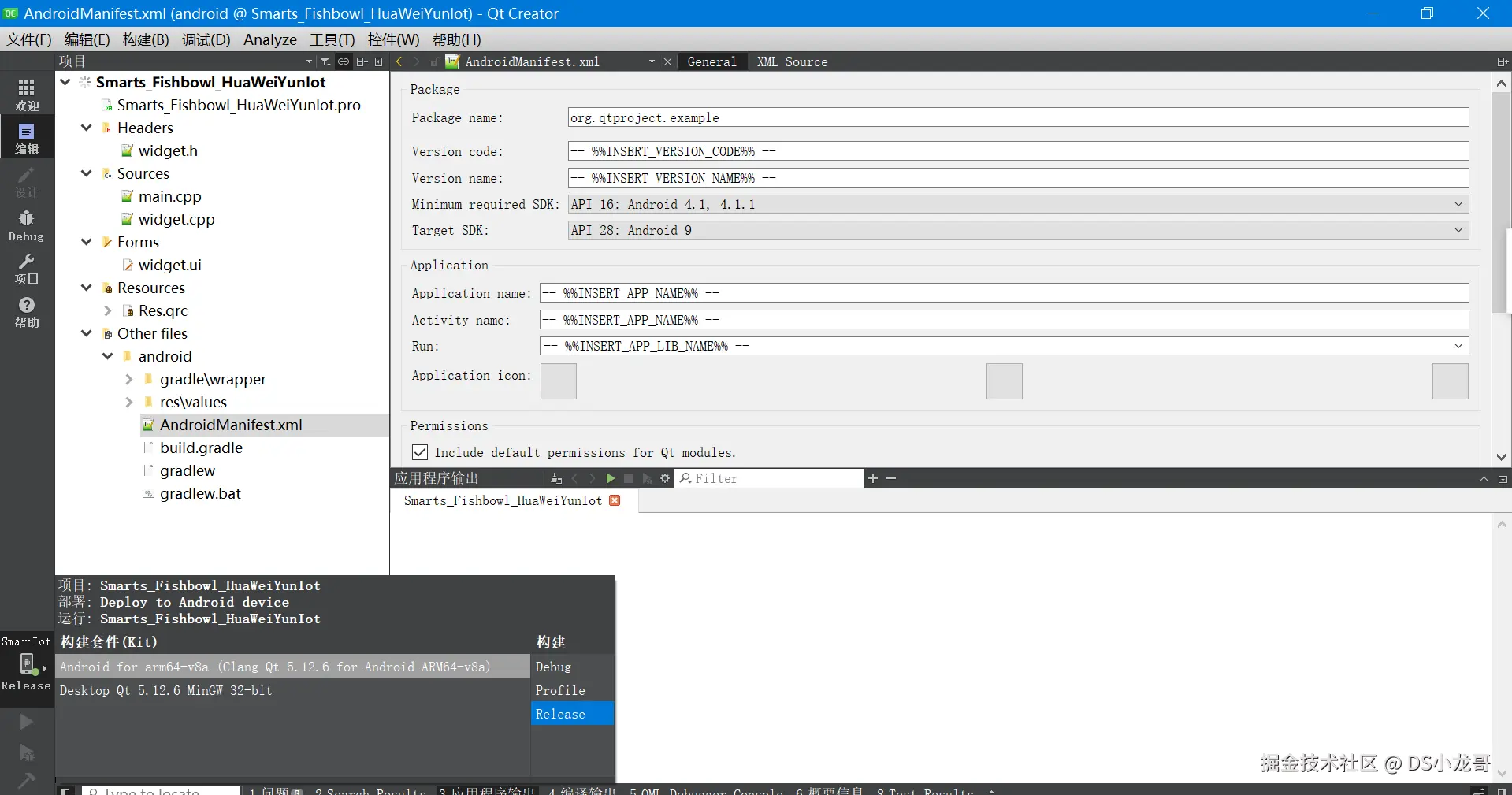Open the Debug mode in the sidebar
1512x795 pixels.
27,225
